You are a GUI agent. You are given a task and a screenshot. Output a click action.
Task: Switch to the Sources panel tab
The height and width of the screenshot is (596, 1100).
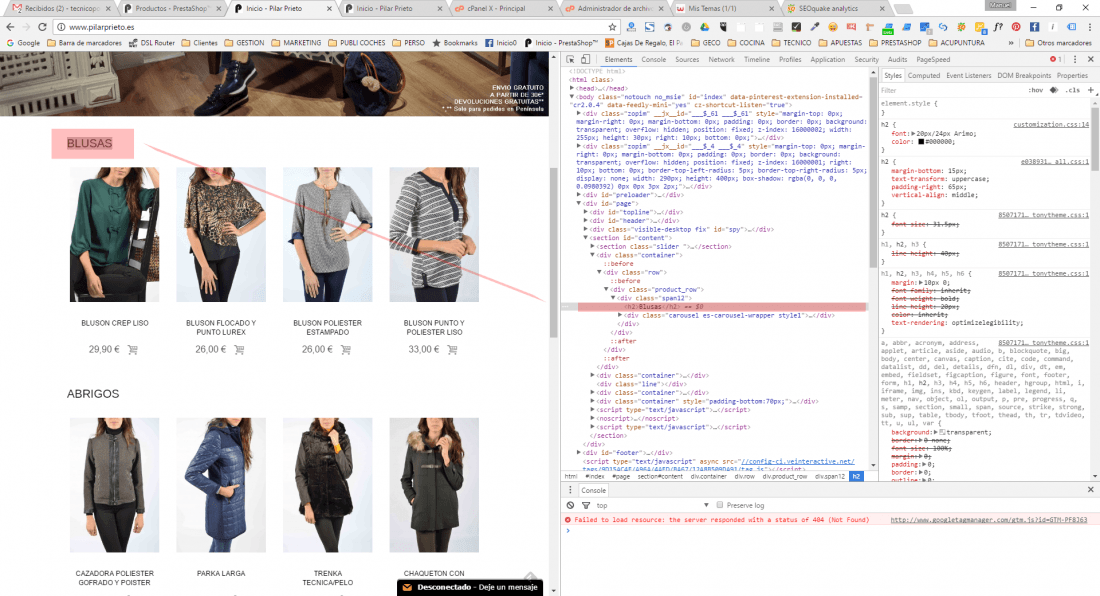(687, 60)
